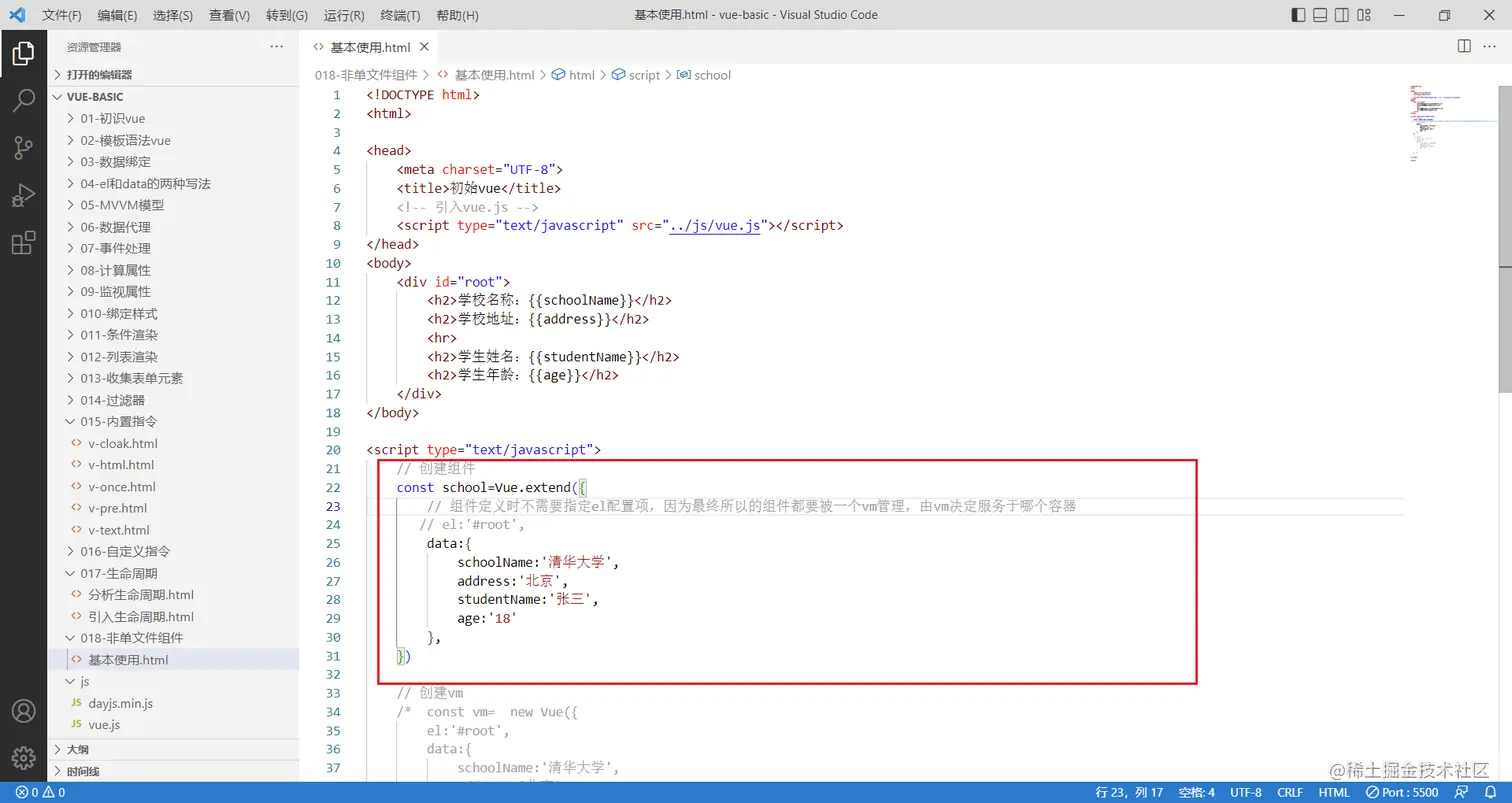Customize layout icon in title bar

pyautogui.click(x=1363, y=15)
